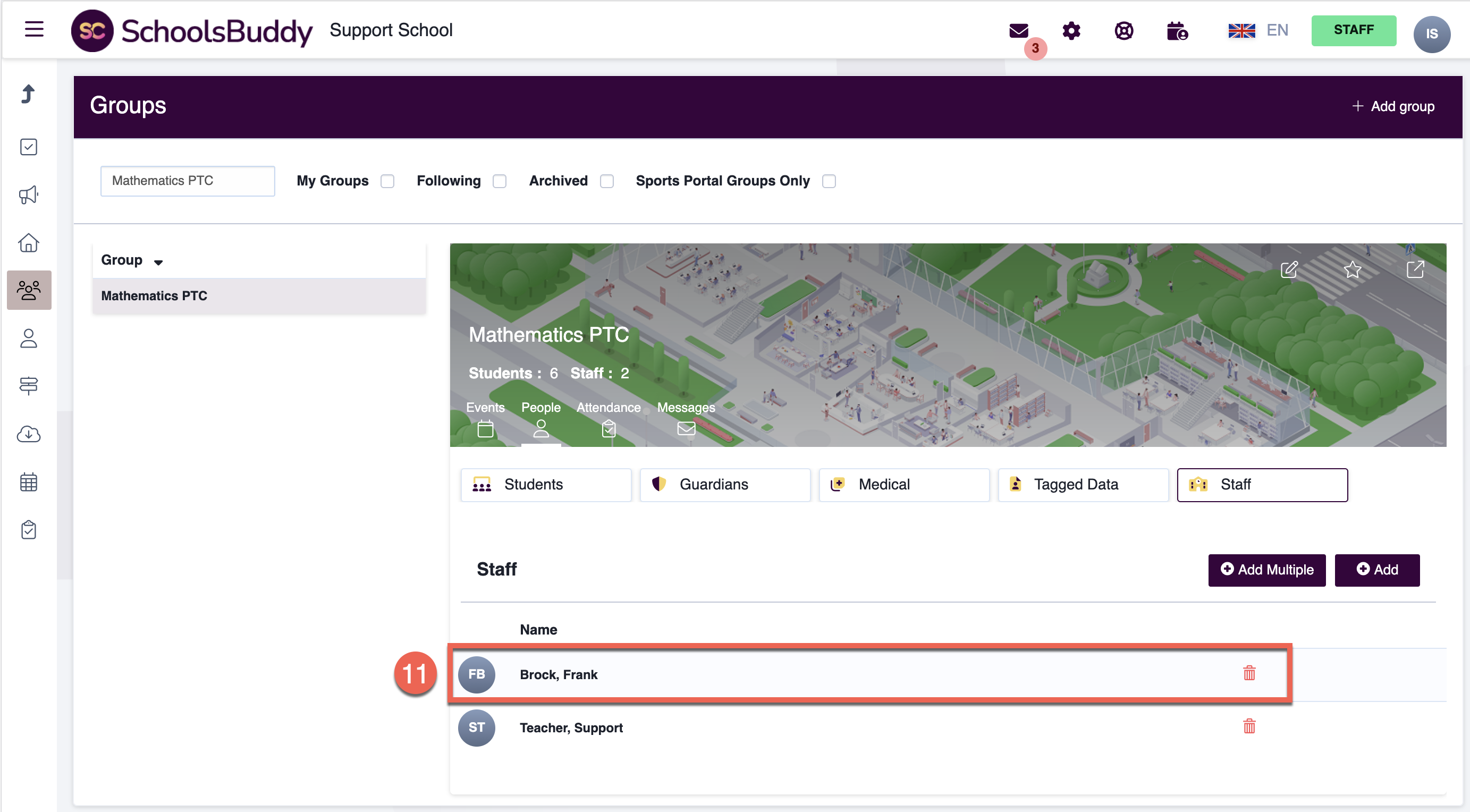Open the hamburger menu
Viewport: 1470px width, 812px height.
[x=34, y=29]
